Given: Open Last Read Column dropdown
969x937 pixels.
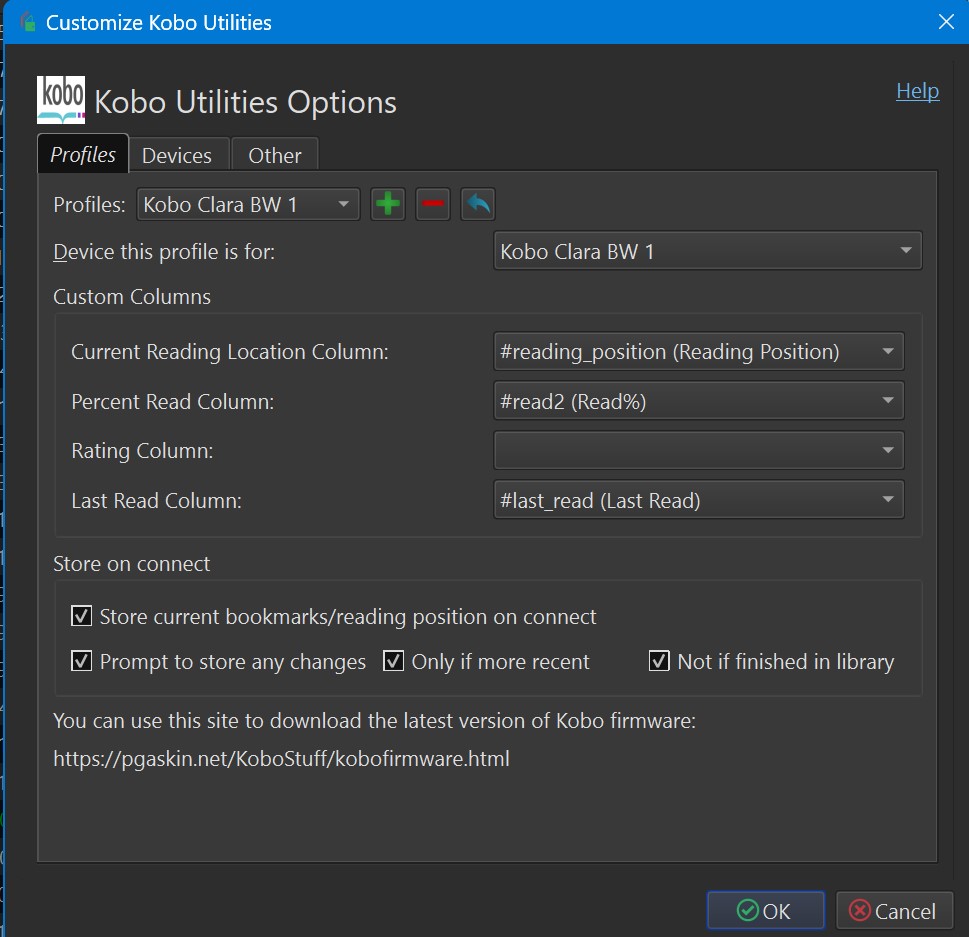Looking at the screenshot, I should coord(699,500).
